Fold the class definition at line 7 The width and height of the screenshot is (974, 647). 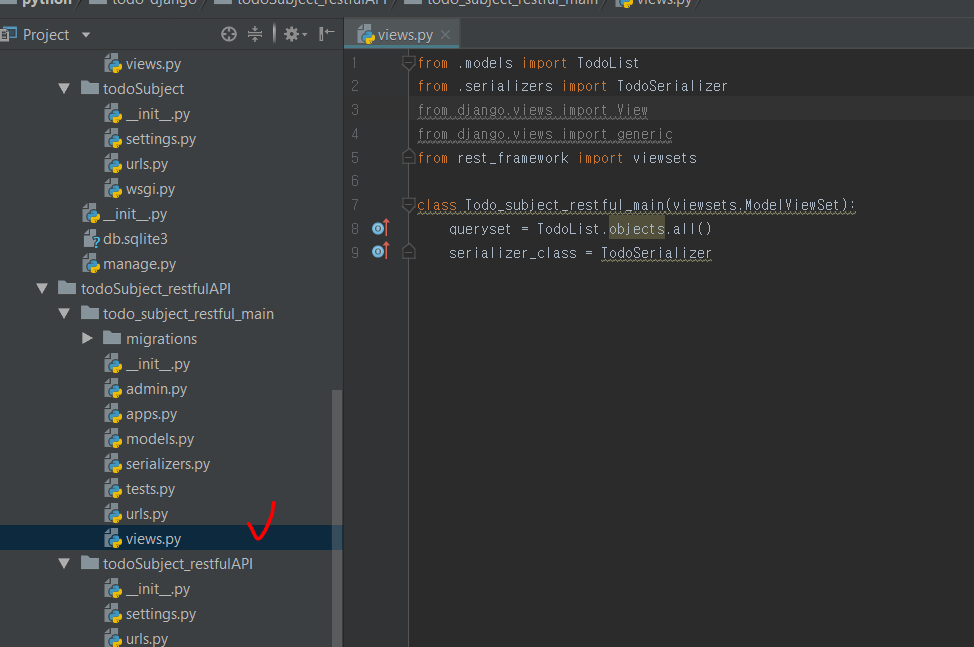click(408, 204)
